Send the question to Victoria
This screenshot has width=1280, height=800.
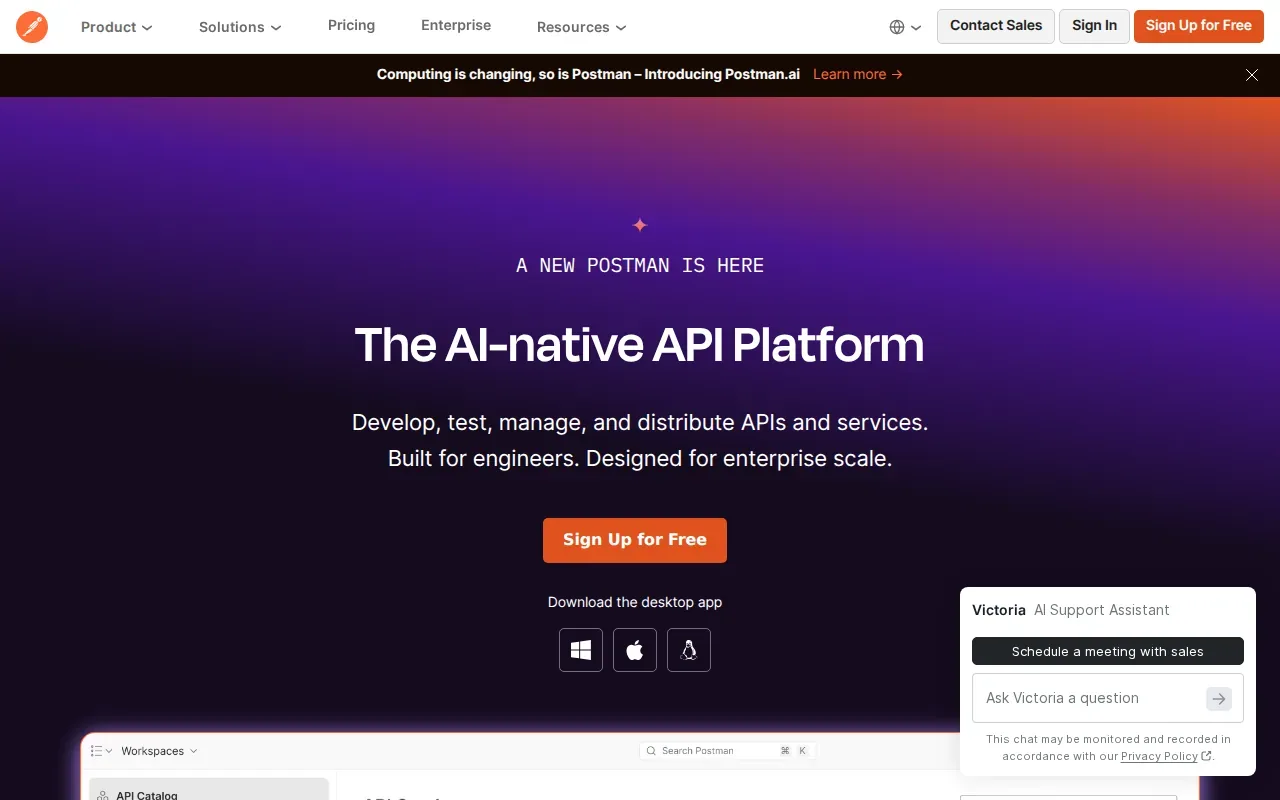click(x=1218, y=699)
